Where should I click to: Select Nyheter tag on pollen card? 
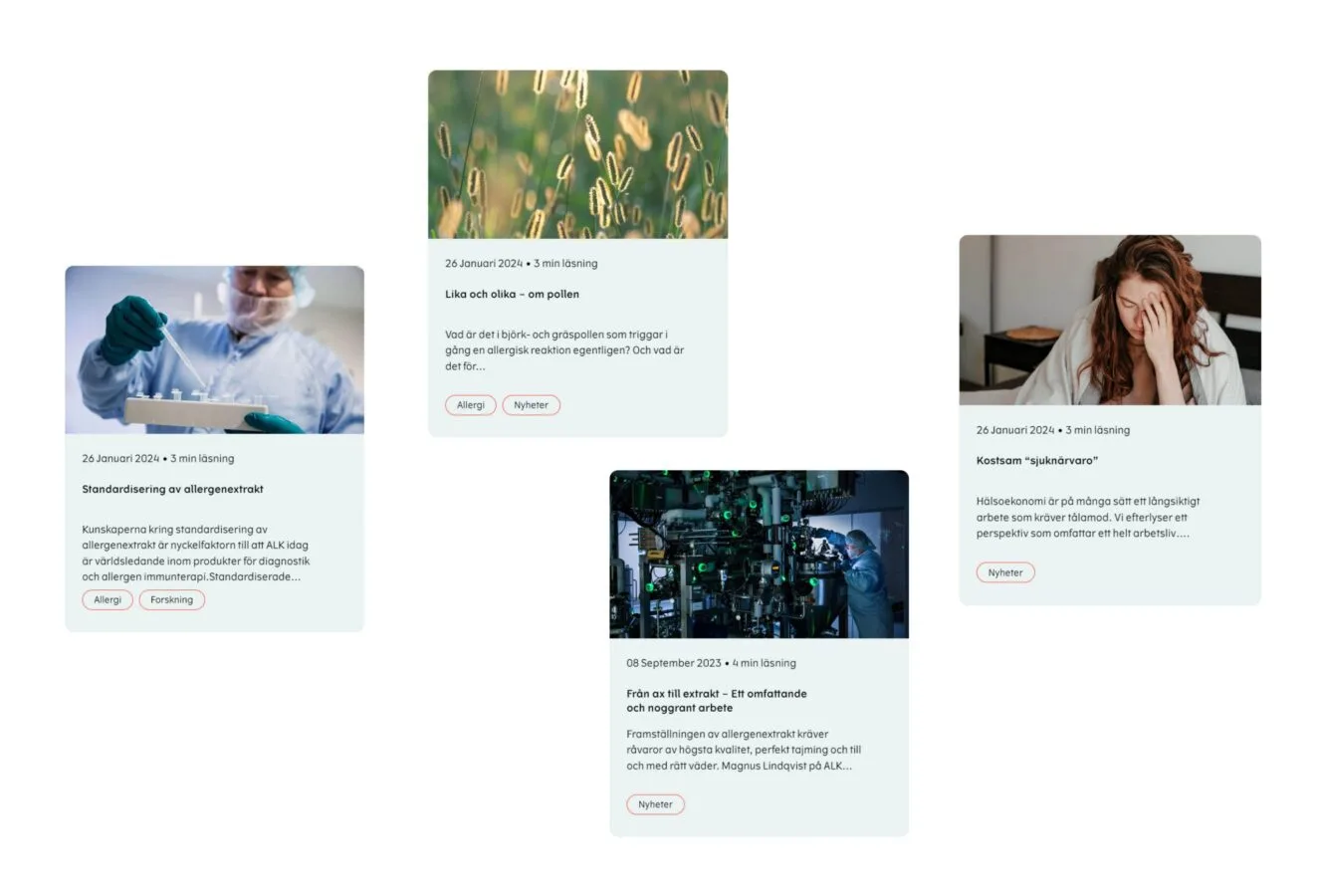[x=532, y=405]
